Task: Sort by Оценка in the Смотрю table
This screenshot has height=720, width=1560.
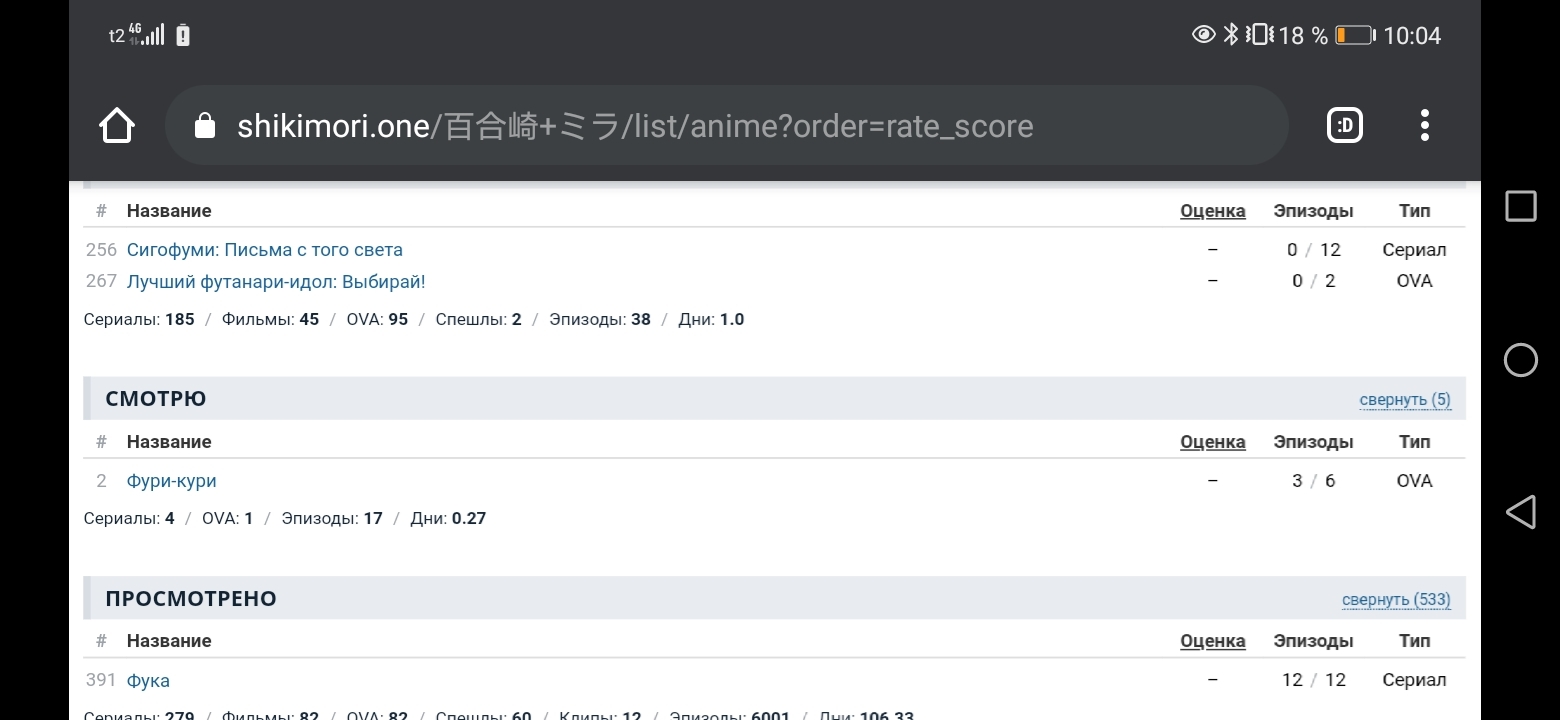Action: (x=1212, y=442)
